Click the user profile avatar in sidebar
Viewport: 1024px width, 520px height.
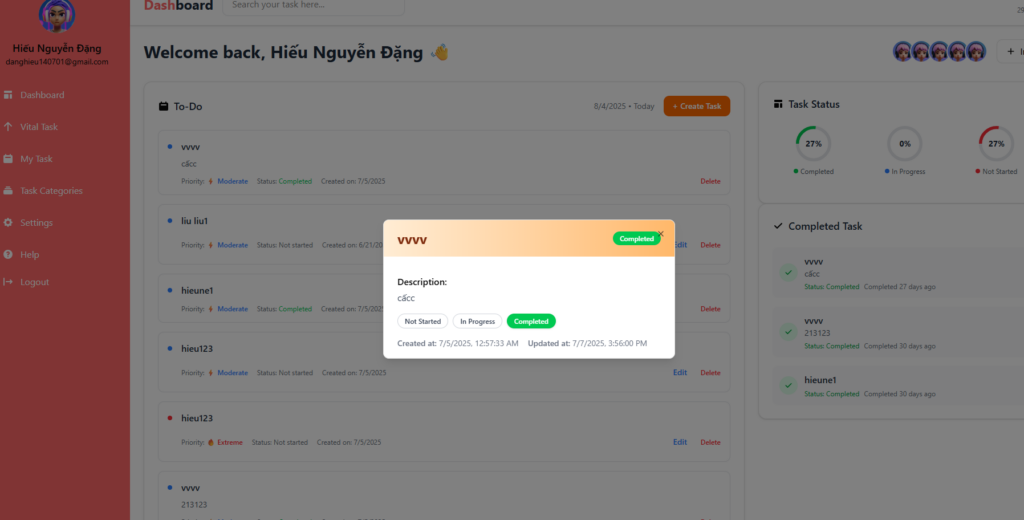pyautogui.click(x=55, y=15)
